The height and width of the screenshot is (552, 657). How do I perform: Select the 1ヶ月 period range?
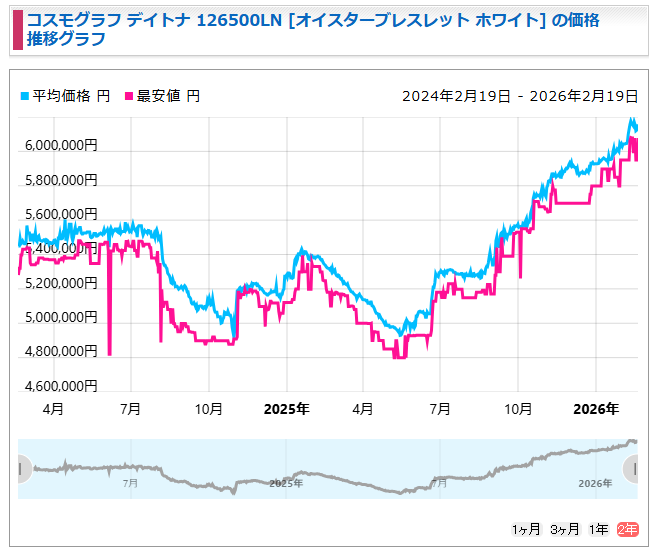(x=526, y=529)
